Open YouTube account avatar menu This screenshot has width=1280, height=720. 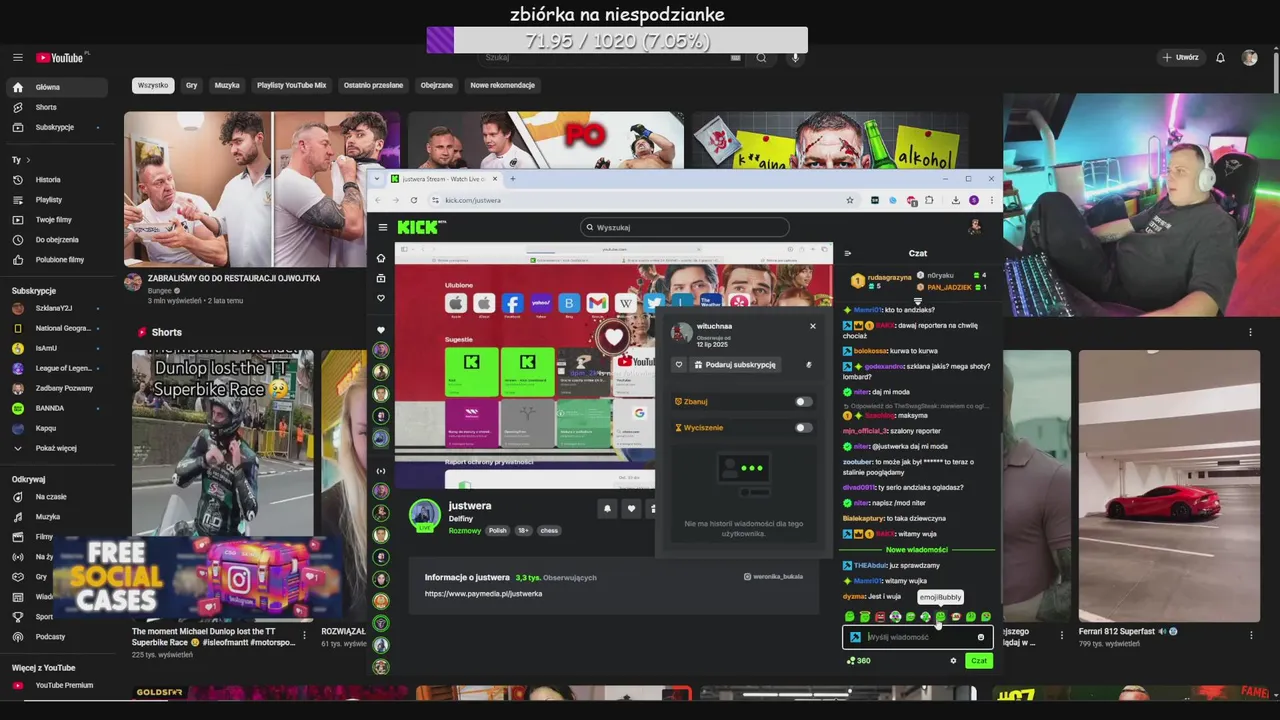point(1249,58)
